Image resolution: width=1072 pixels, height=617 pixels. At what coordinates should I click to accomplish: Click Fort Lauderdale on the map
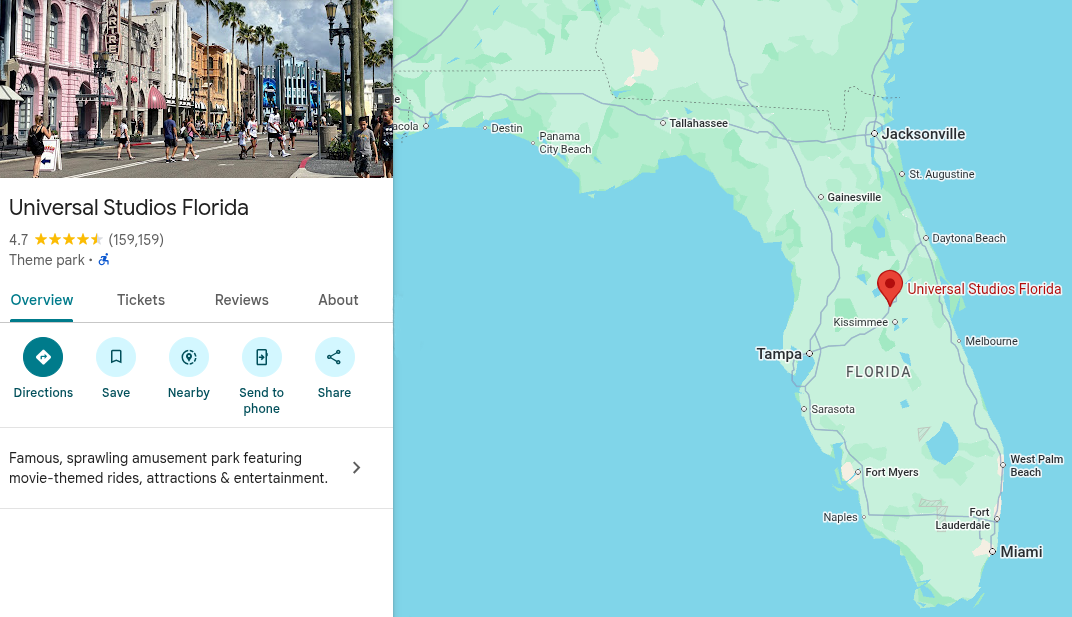963,518
